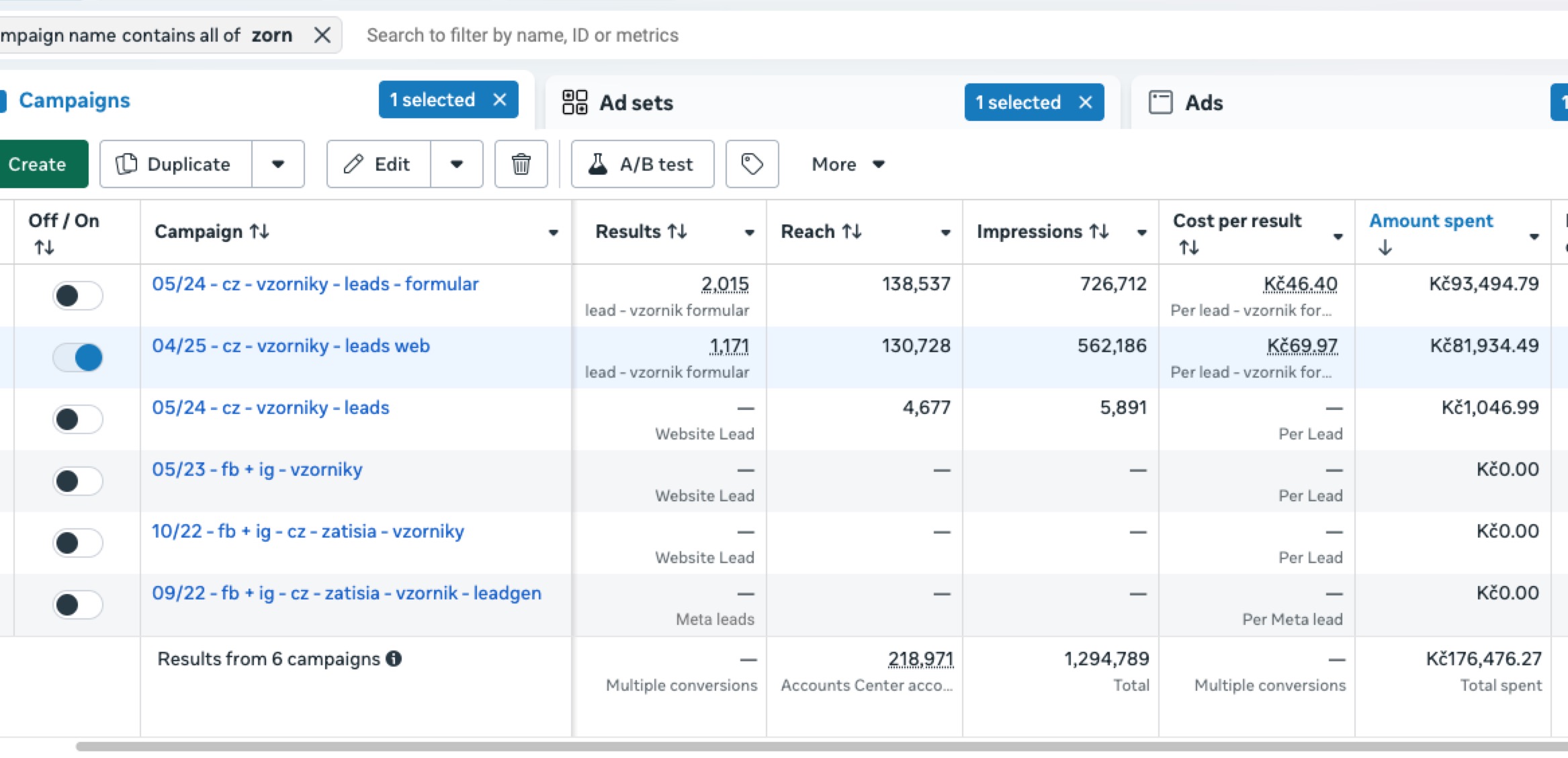Open the More actions menu
Viewport: 1568px width, 758px height.
pos(848,164)
